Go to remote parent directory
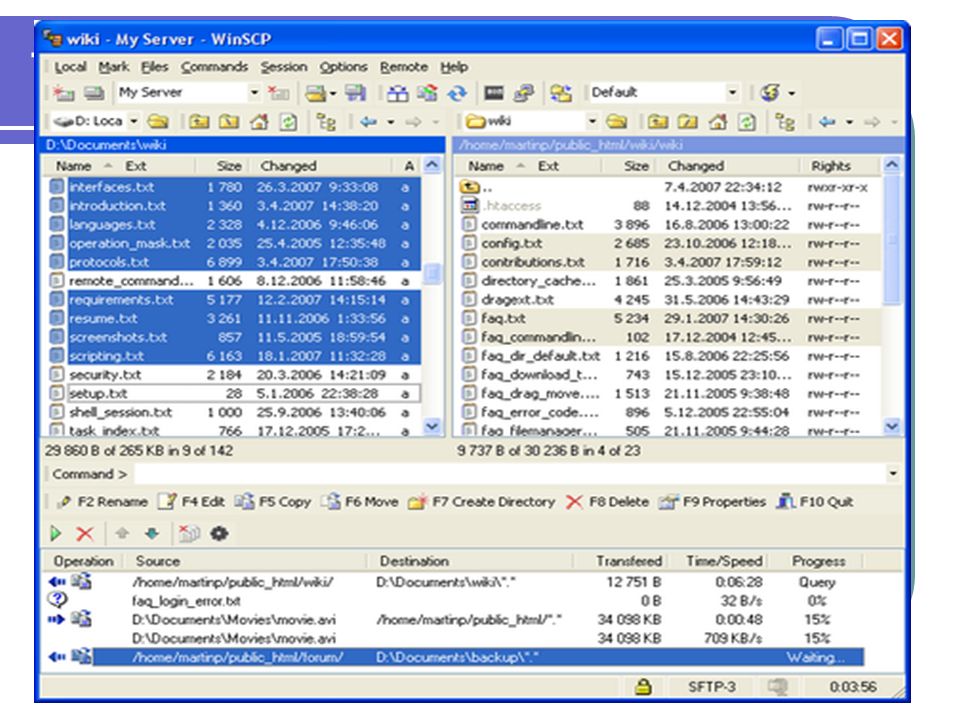This screenshot has width=960, height=720. (658, 122)
